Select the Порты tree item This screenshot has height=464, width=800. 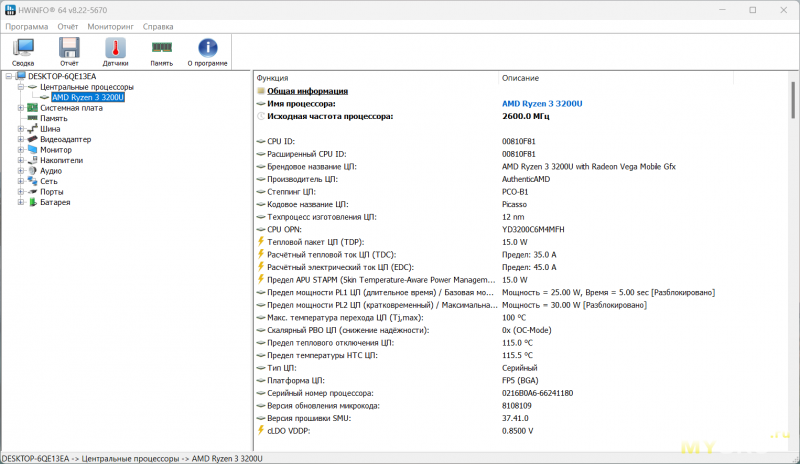point(52,191)
